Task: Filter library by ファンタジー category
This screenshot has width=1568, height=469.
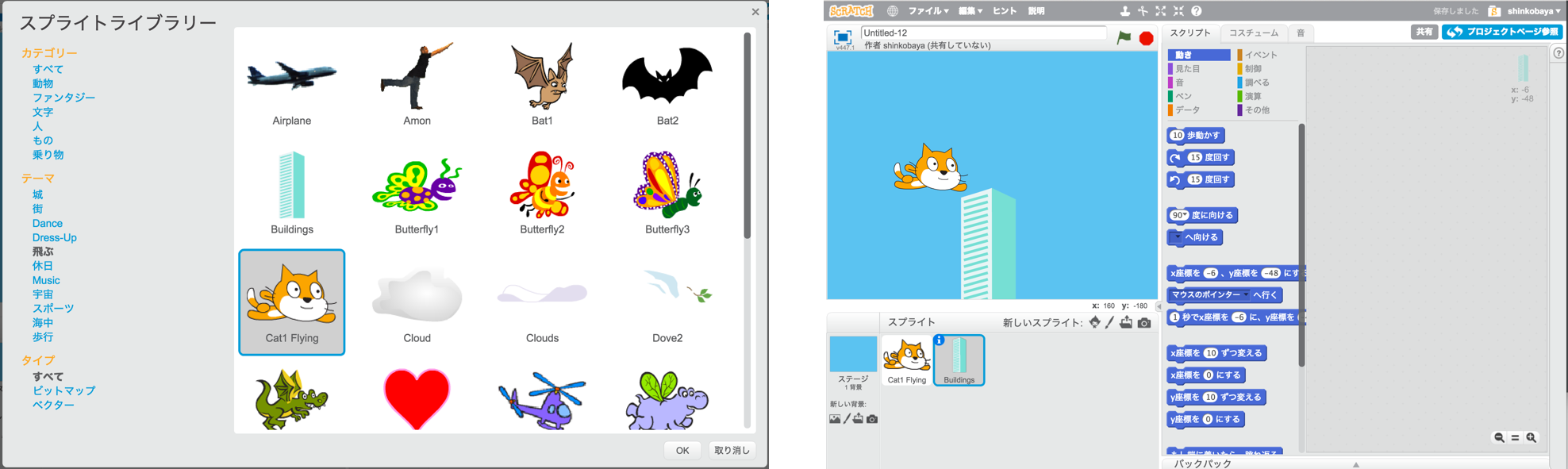Action: pos(63,98)
